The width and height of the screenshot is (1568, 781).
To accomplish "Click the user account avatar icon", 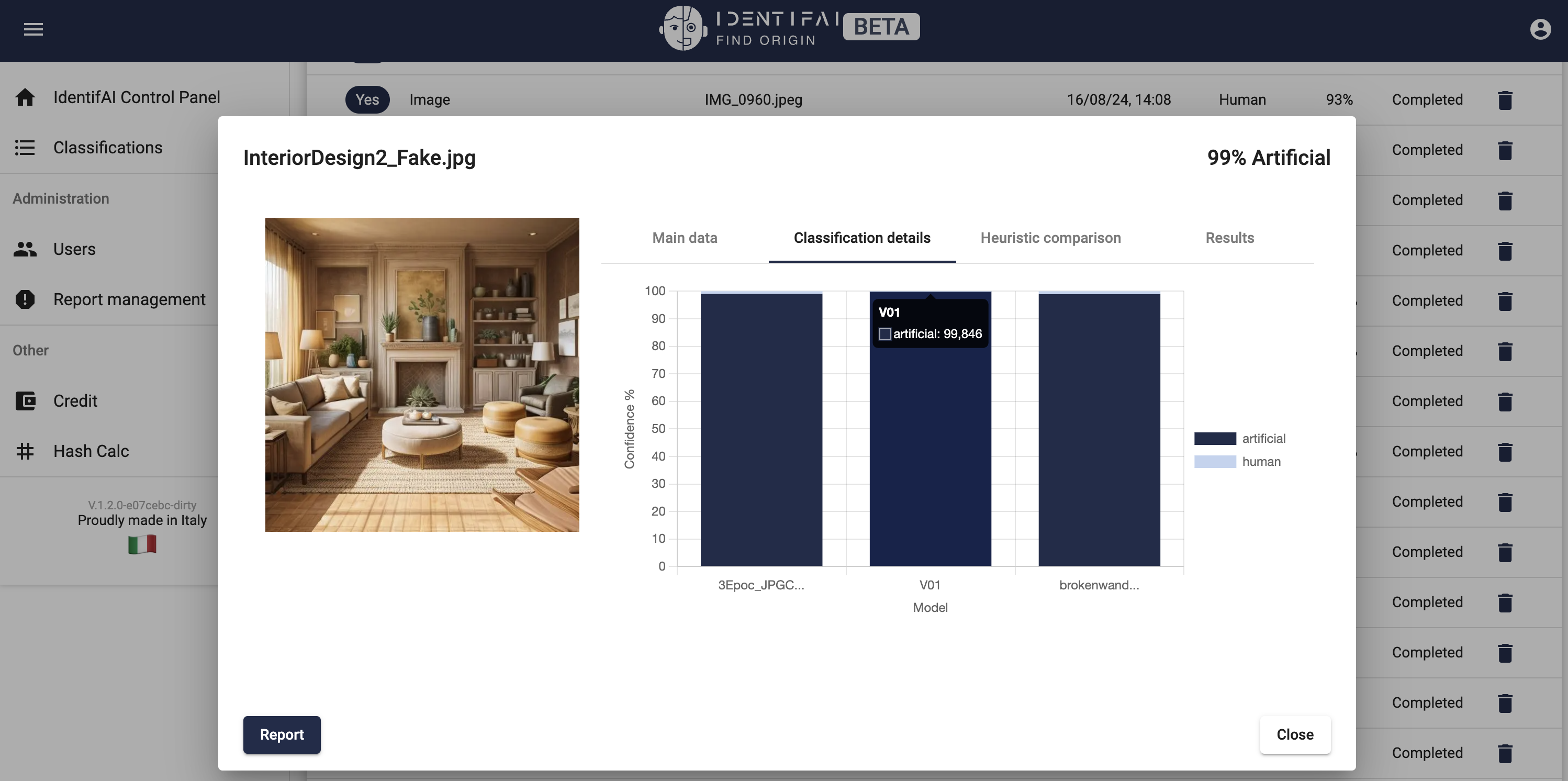I will (x=1540, y=29).
